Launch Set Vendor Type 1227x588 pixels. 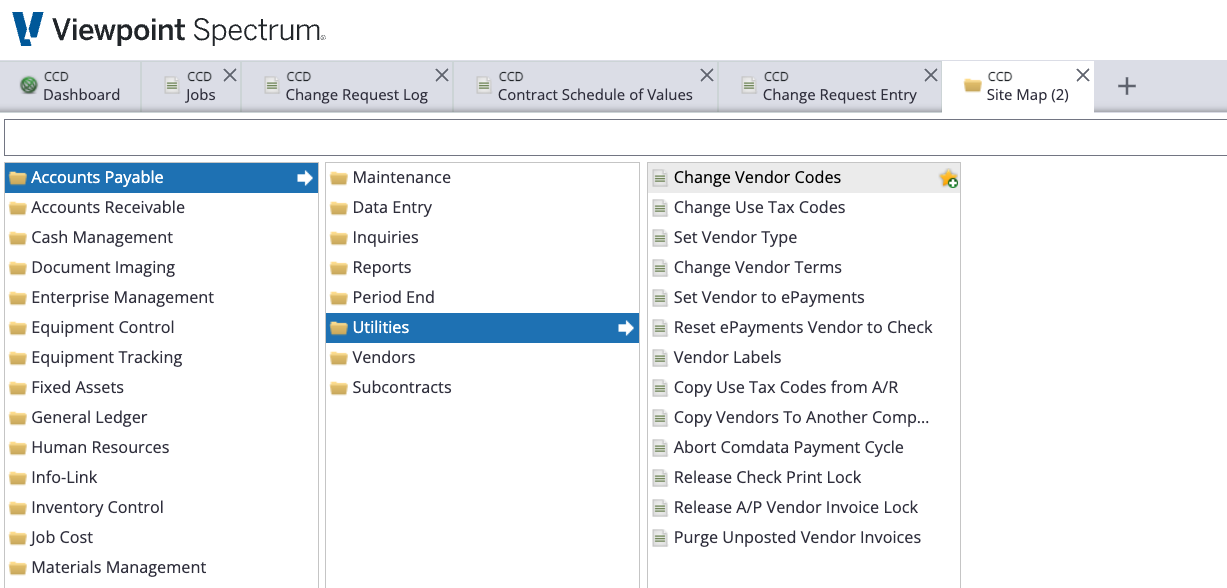(x=804, y=238)
